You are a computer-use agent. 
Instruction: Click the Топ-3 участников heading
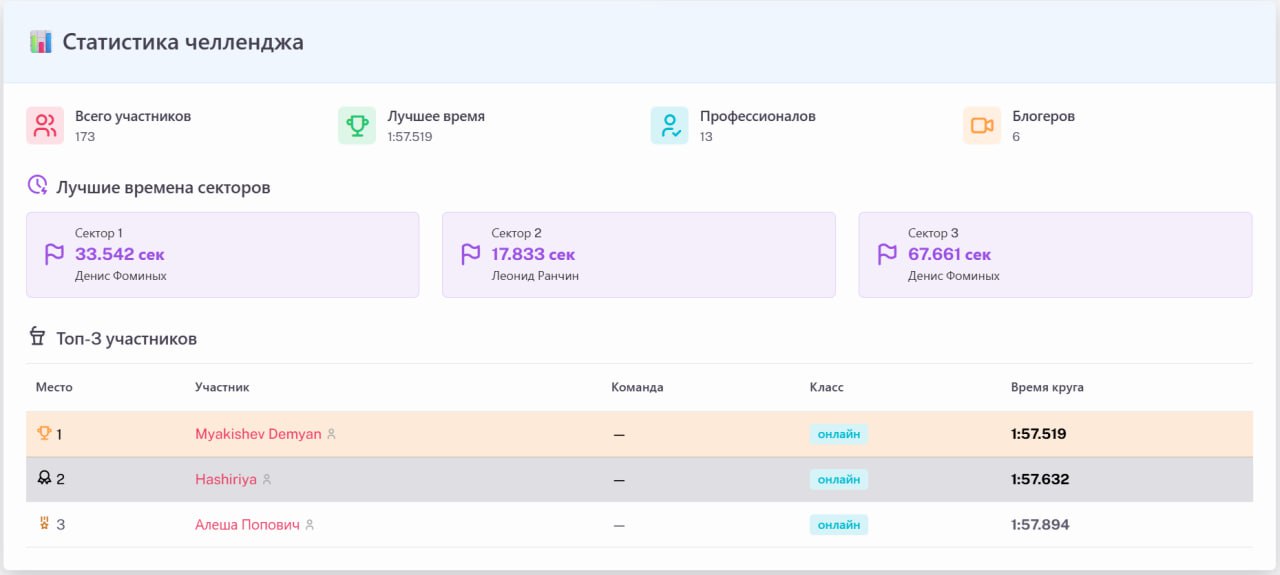click(126, 339)
